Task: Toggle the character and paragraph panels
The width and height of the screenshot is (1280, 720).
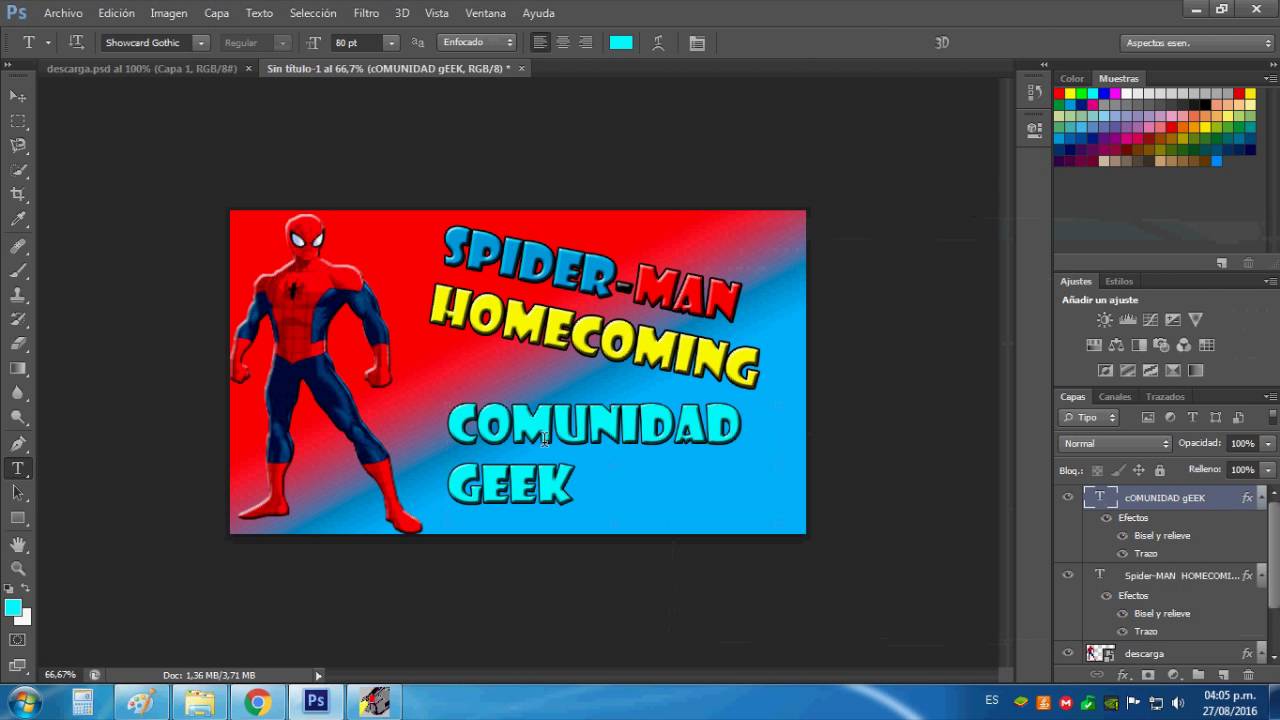Action: pyautogui.click(x=697, y=43)
